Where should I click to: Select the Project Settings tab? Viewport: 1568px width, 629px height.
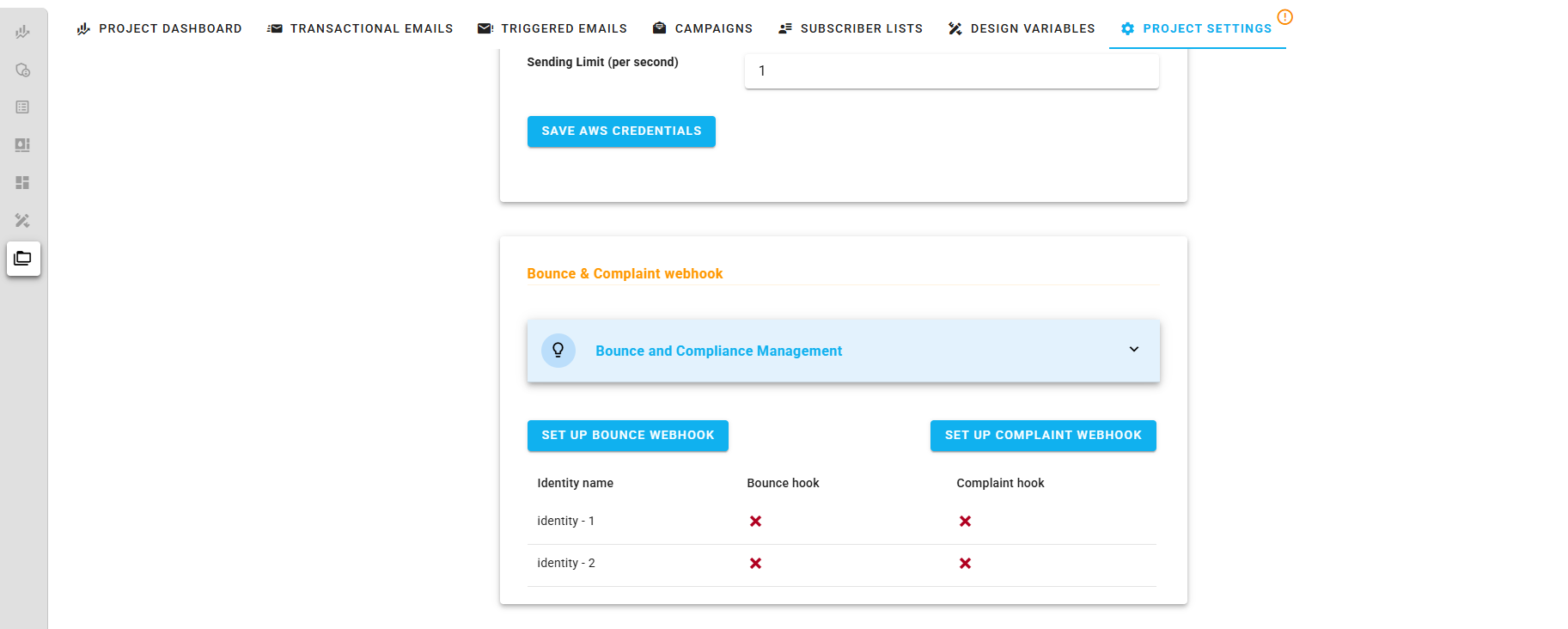(x=1197, y=28)
